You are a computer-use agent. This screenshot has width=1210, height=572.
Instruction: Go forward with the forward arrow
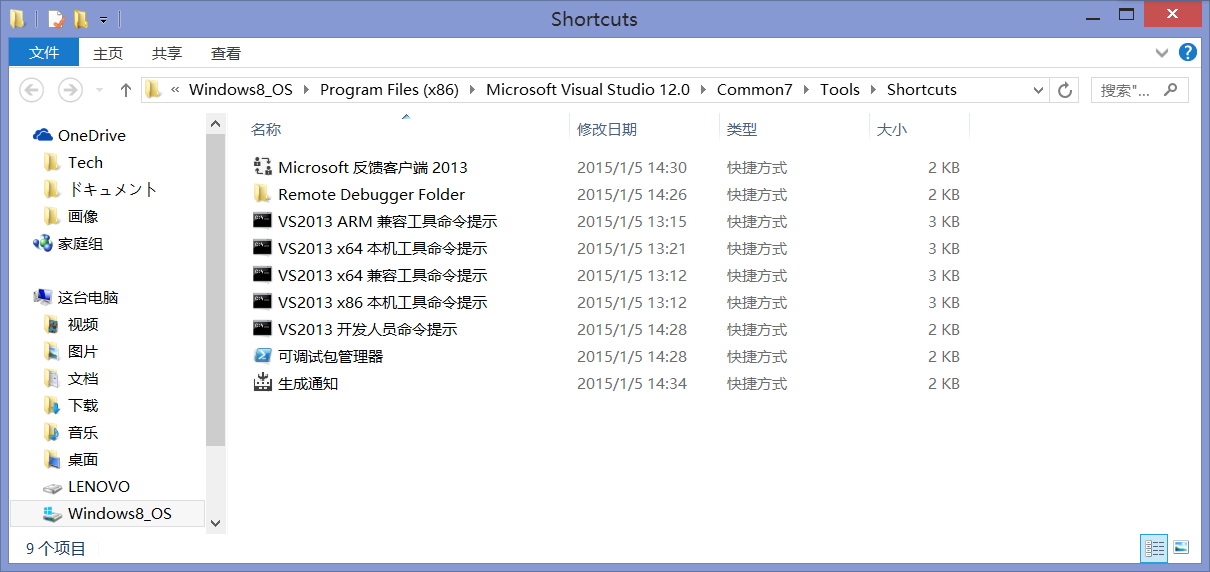click(x=70, y=90)
